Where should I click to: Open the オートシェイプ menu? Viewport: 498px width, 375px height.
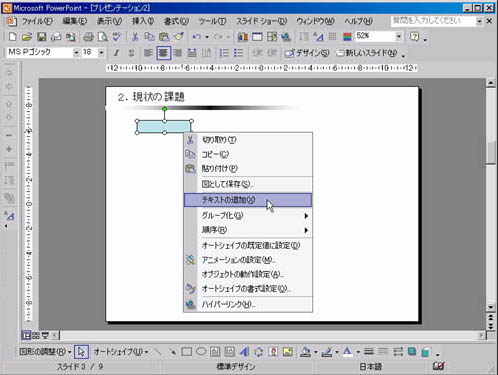click(x=121, y=352)
